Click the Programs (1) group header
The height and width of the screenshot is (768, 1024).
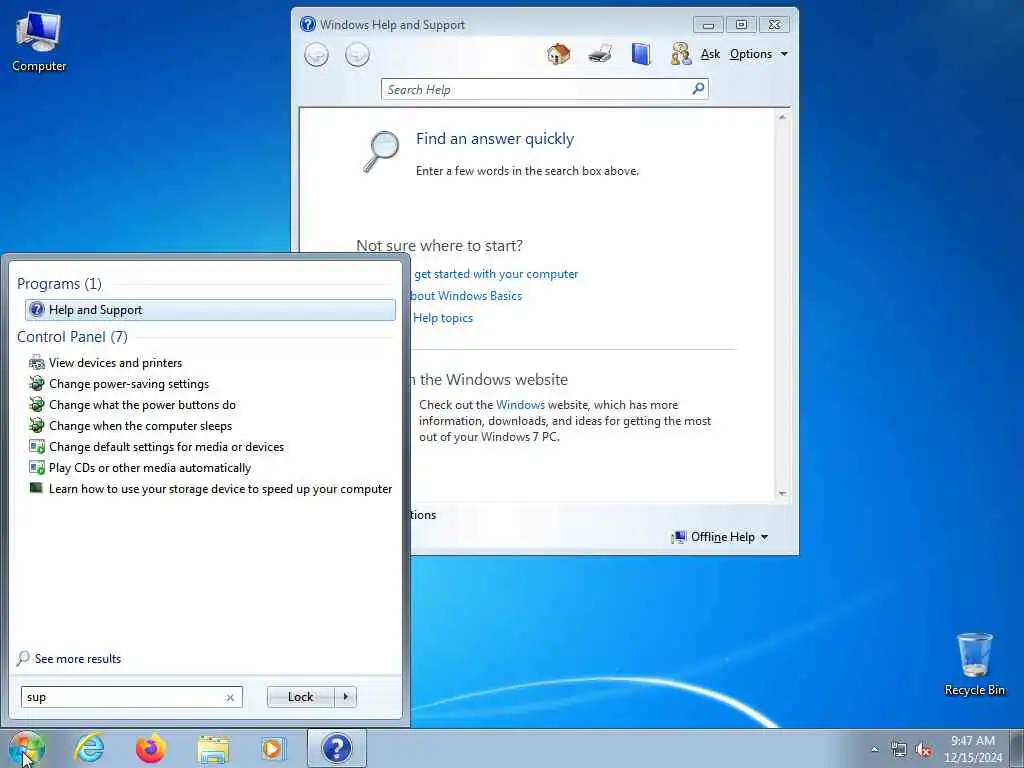click(x=59, y=283)
